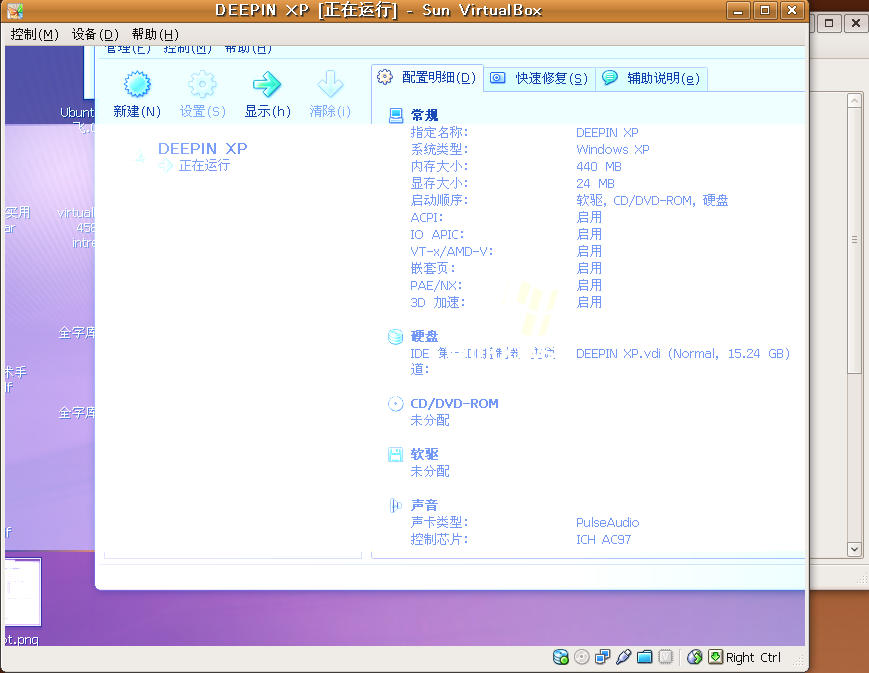The image size is (869, 673).
Task: Click the 指定名称 name label
Action: (x=439, y=132)
